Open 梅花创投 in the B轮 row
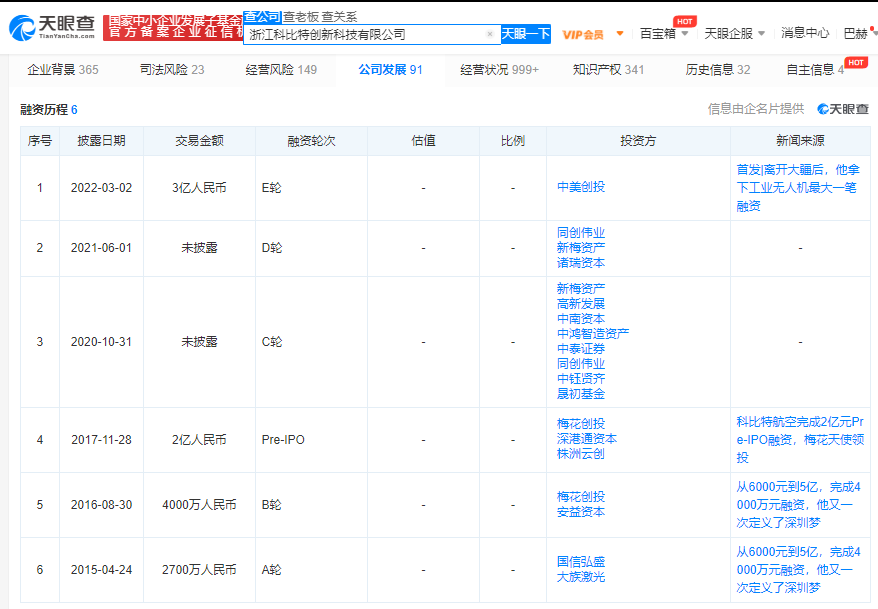Screen dimensions: 878x609 (581, 496)
